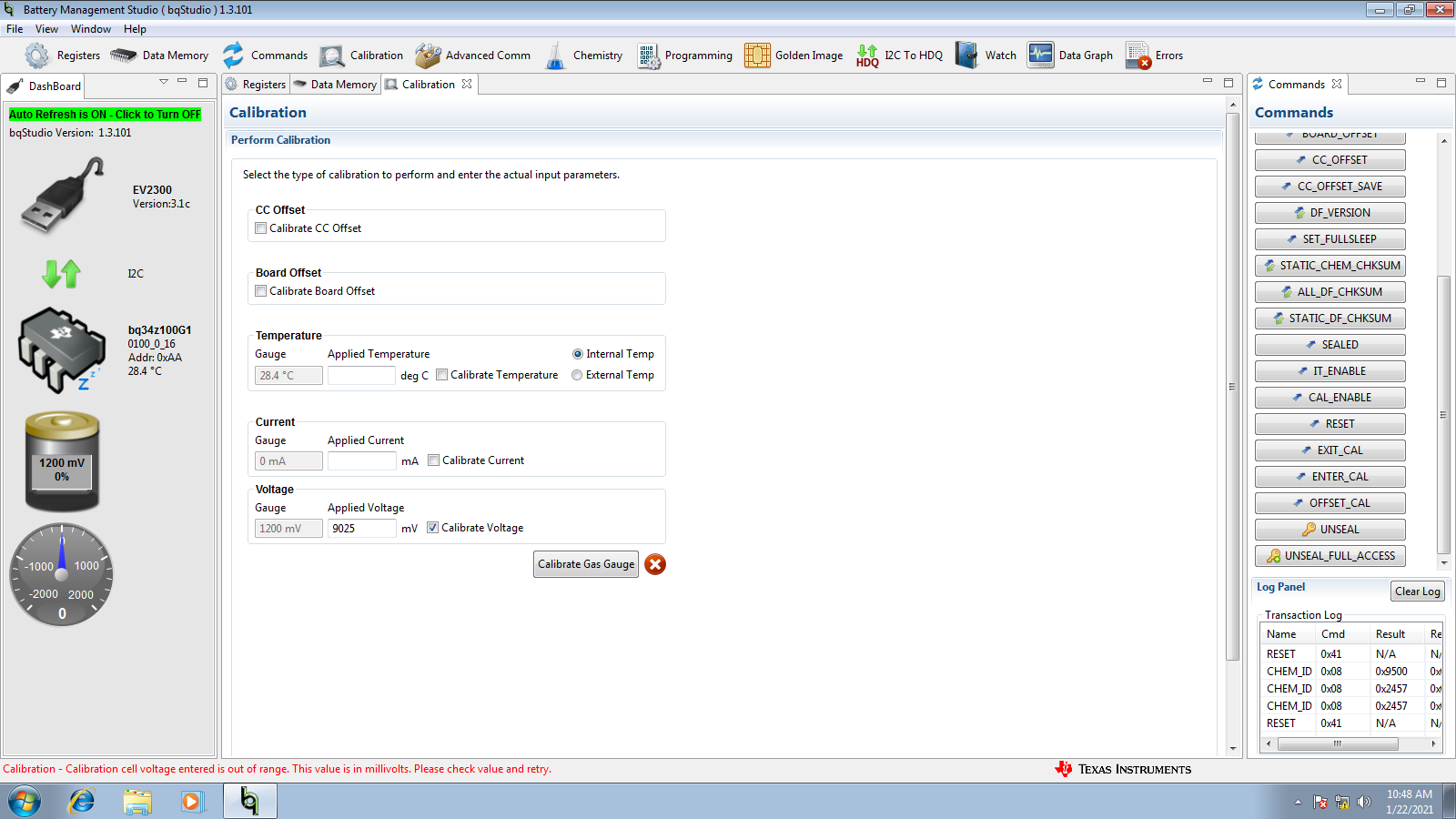Image resolution: width=1456 pixels, height=819 pixels.
Task: Click the I2C green arrows icon
Action: pyautogui.click(x=62, y=273)
